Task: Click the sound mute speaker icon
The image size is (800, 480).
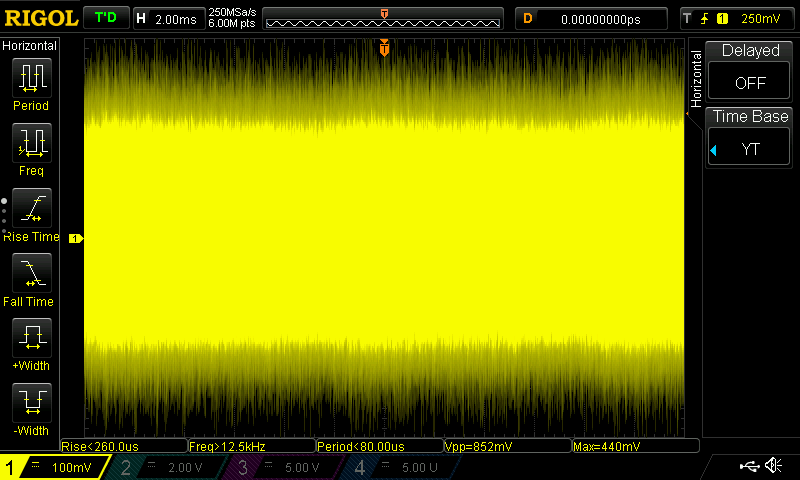Action: tap(773, 465)
